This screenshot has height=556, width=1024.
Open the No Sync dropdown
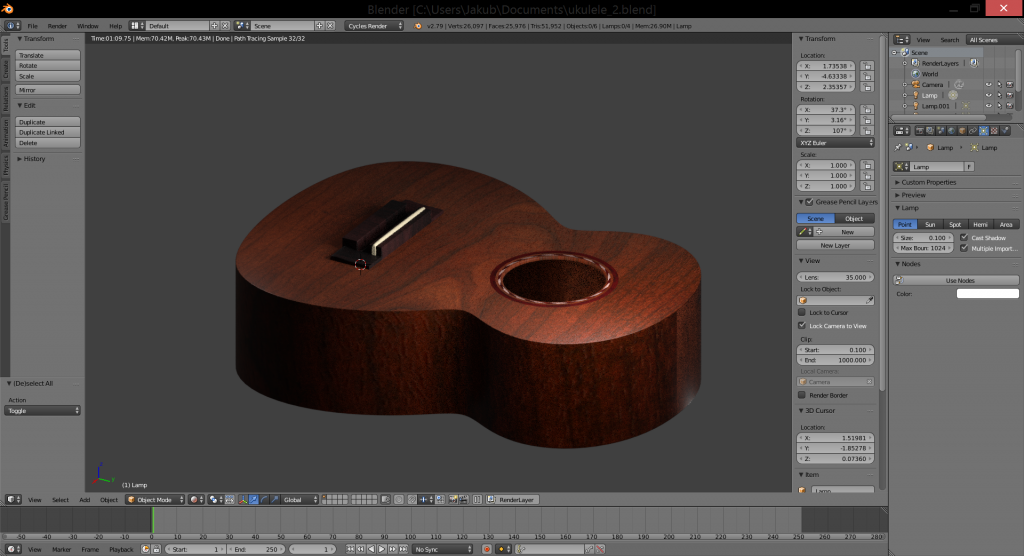442,549
